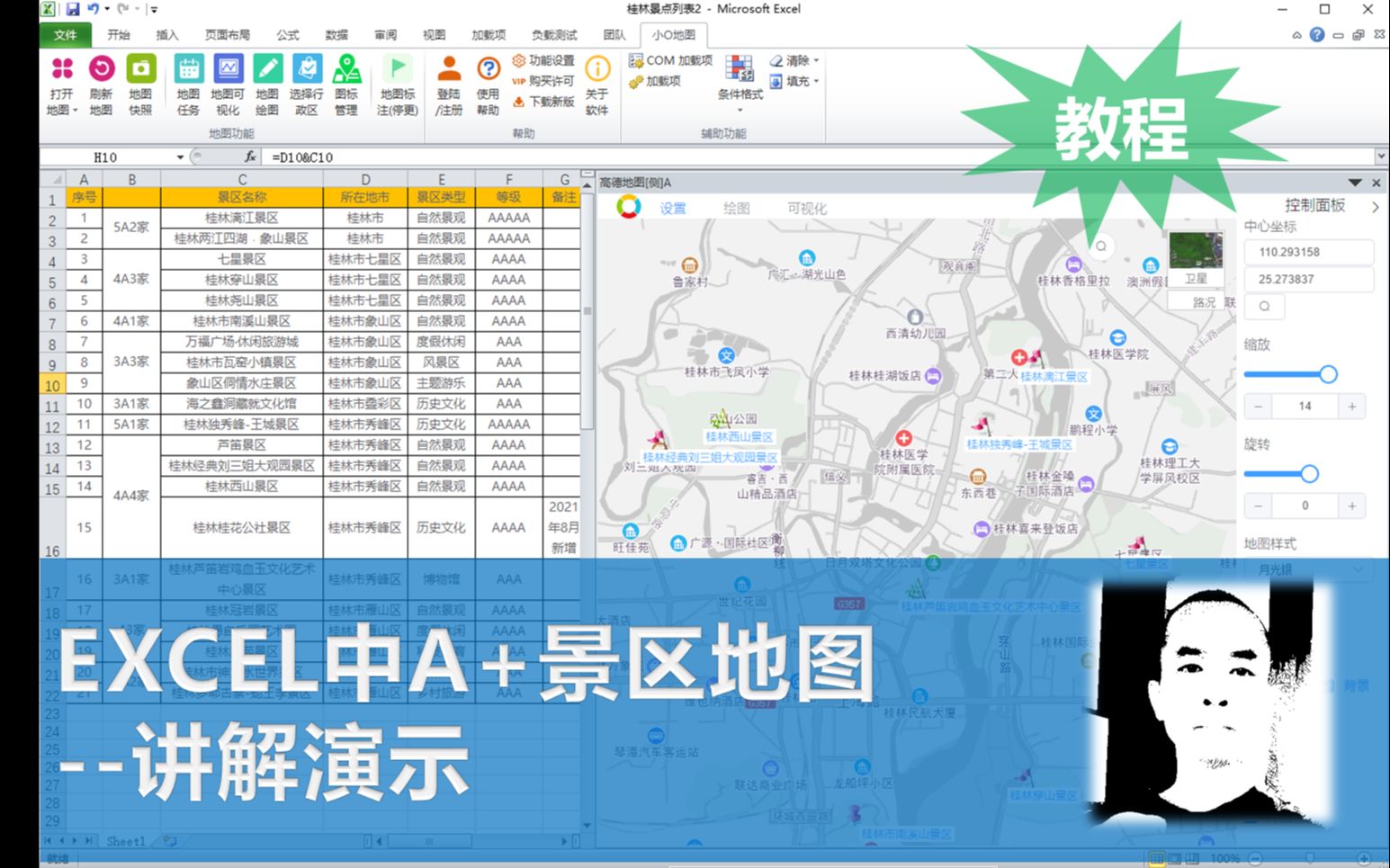Open the 地图任务 map tasks tool
The image size is (1390, 868).
(x=188, y=84)
